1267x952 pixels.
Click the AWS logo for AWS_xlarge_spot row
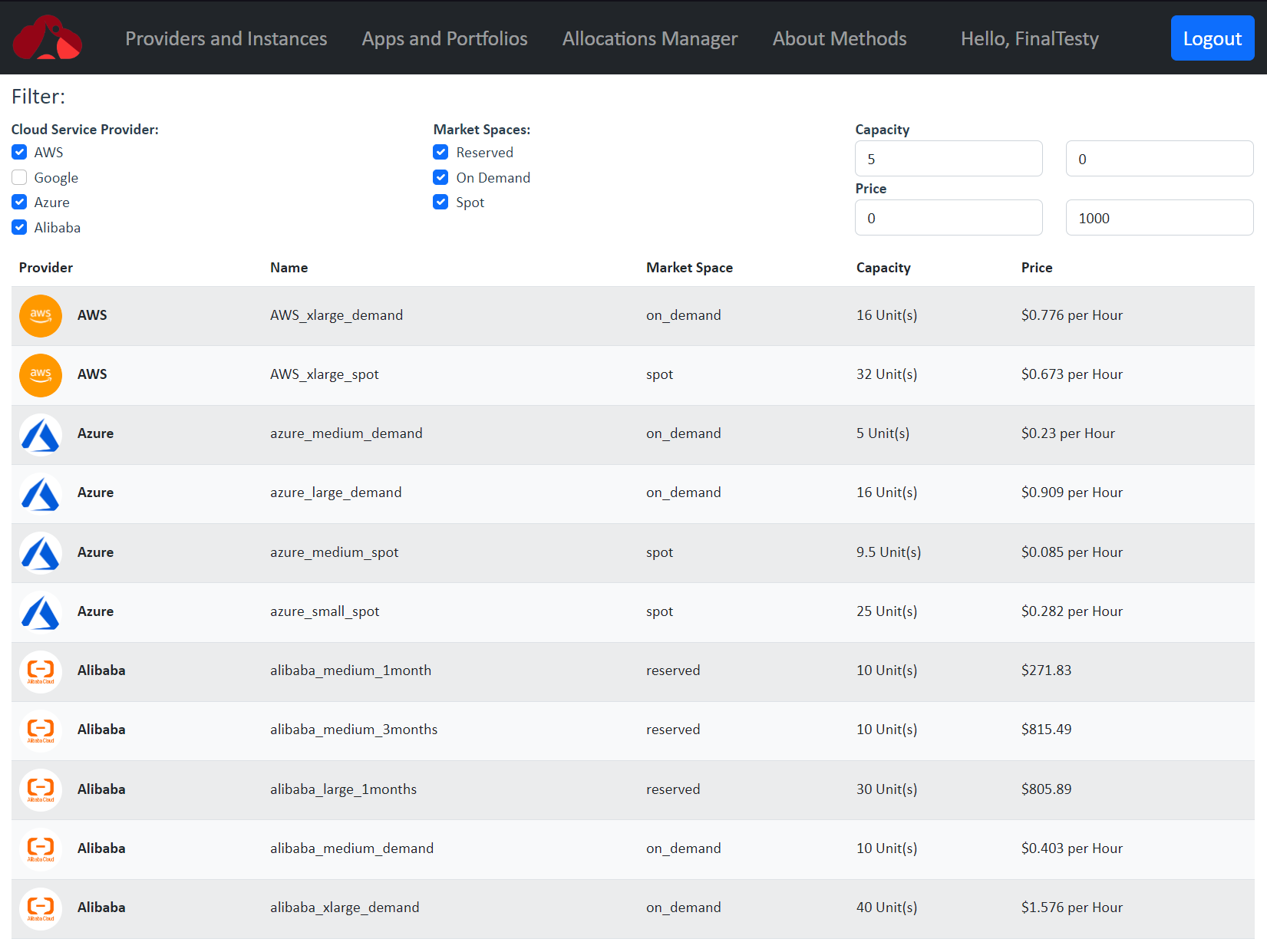tap(41, 375)
